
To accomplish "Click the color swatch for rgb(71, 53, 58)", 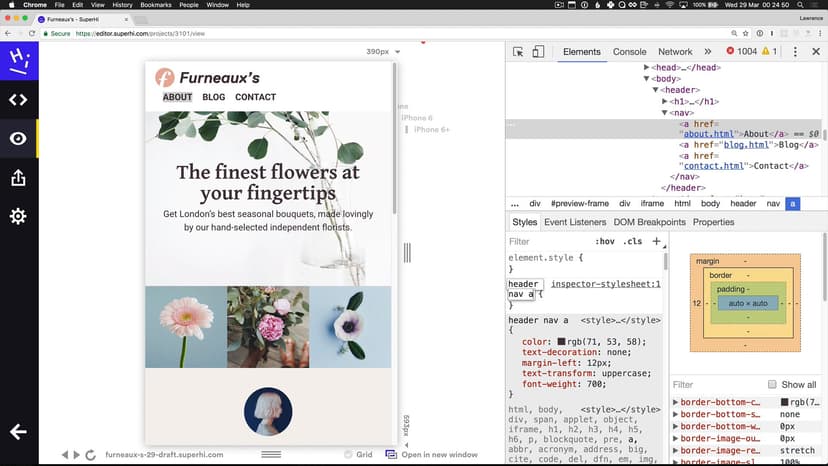I will (x=562, y=342).
